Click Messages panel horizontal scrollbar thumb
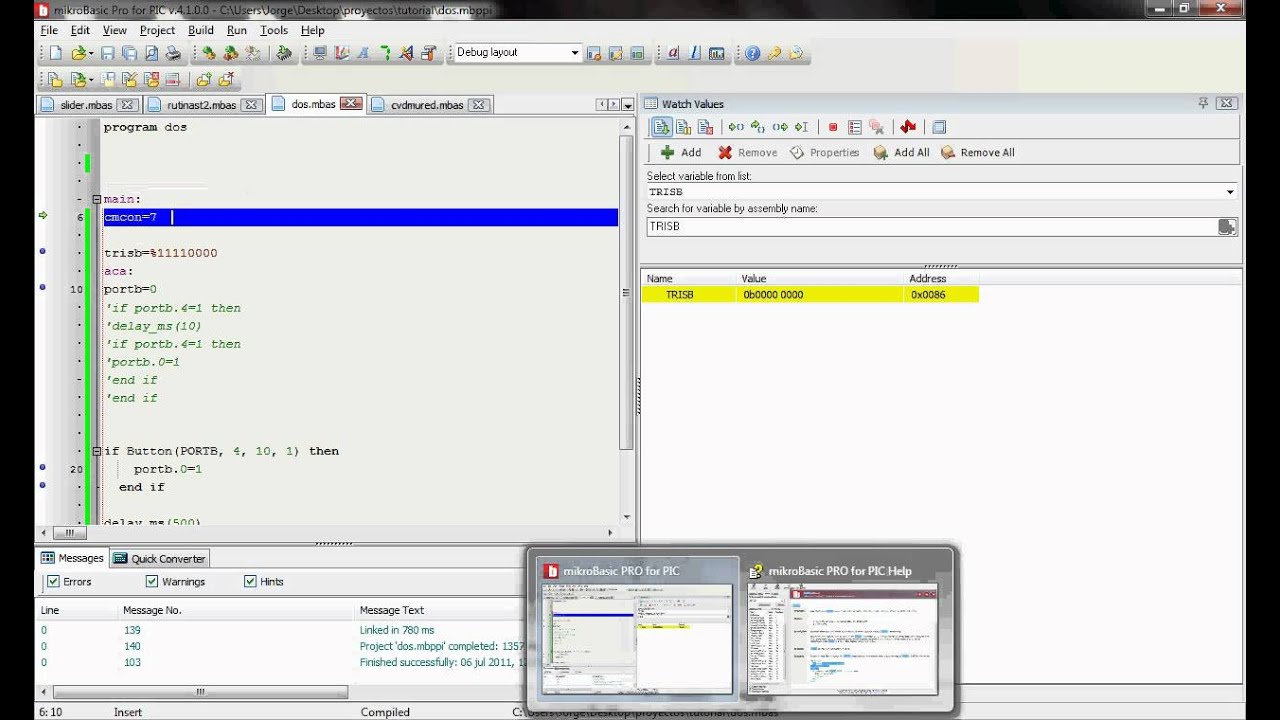Screen dimensions: 1280x720 200,692
